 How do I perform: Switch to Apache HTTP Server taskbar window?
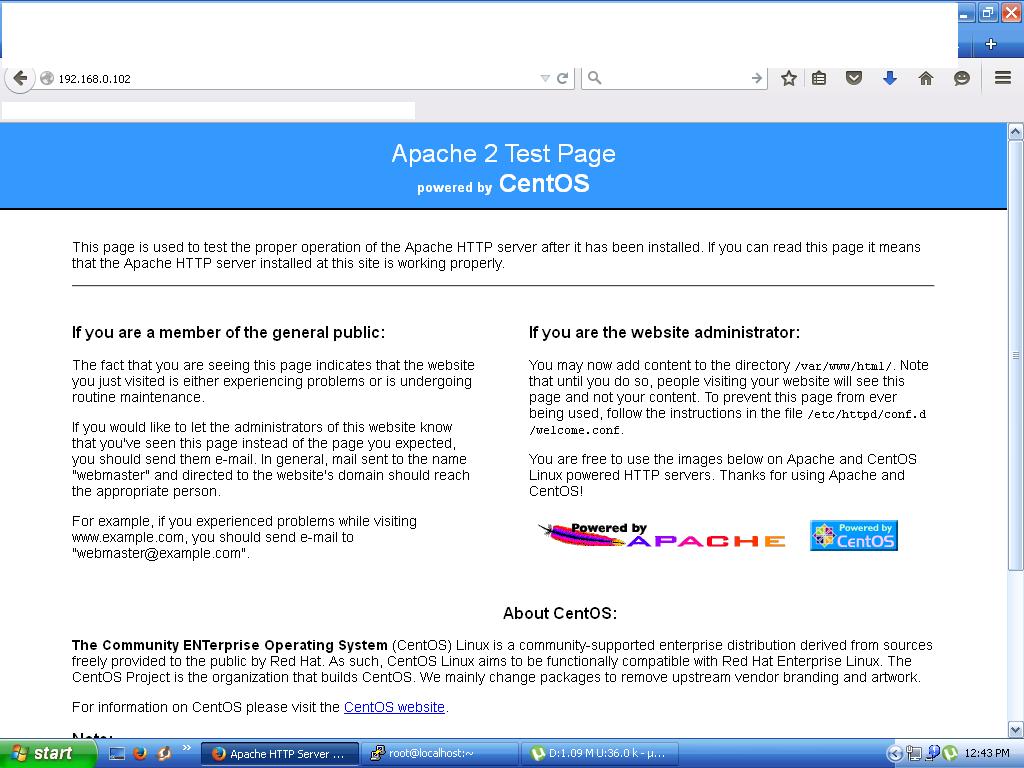pyautogui.click(x=280, y=754)
